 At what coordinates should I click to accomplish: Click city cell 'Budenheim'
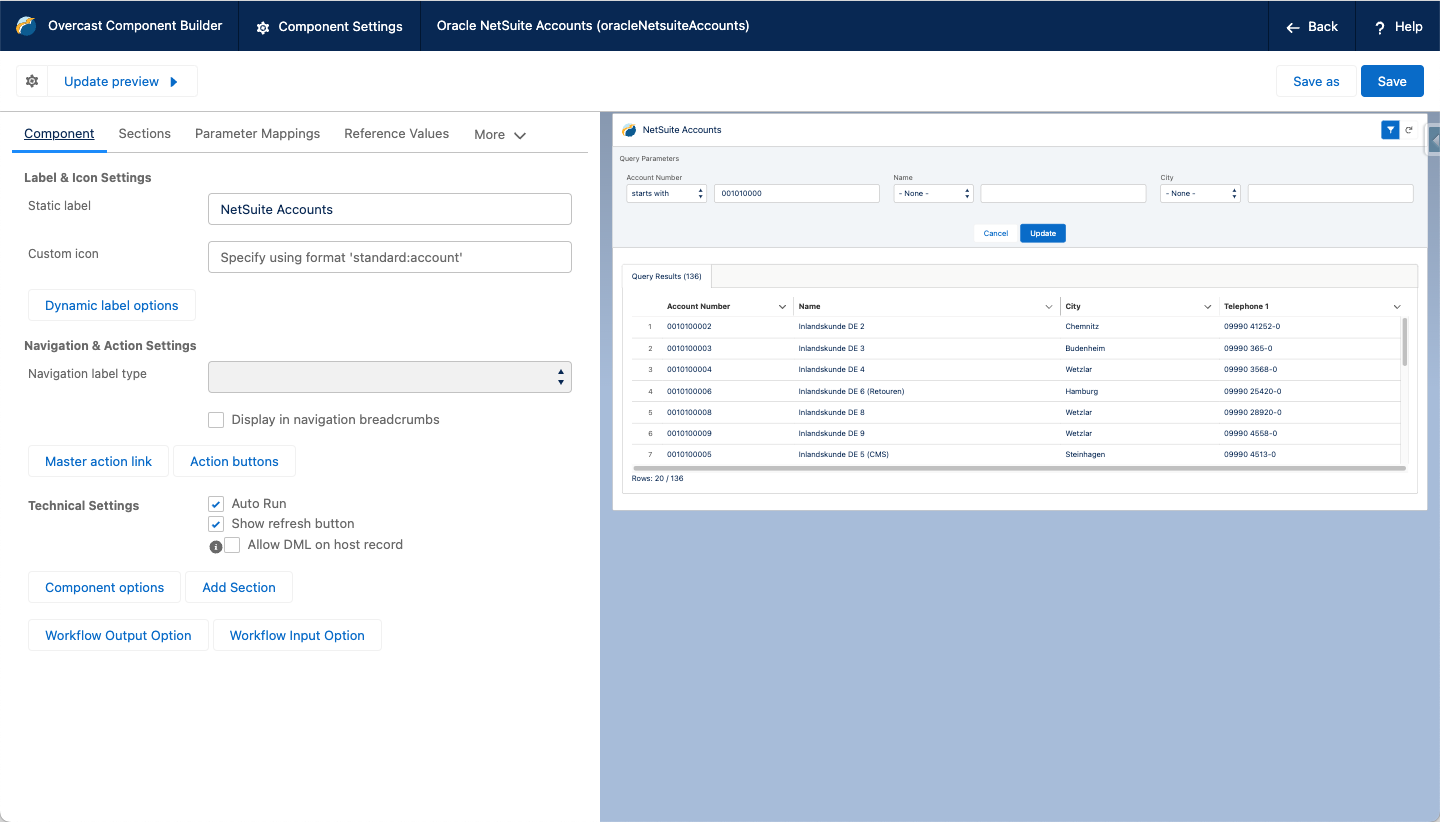pyautogui.click(x=1085, y=348)
